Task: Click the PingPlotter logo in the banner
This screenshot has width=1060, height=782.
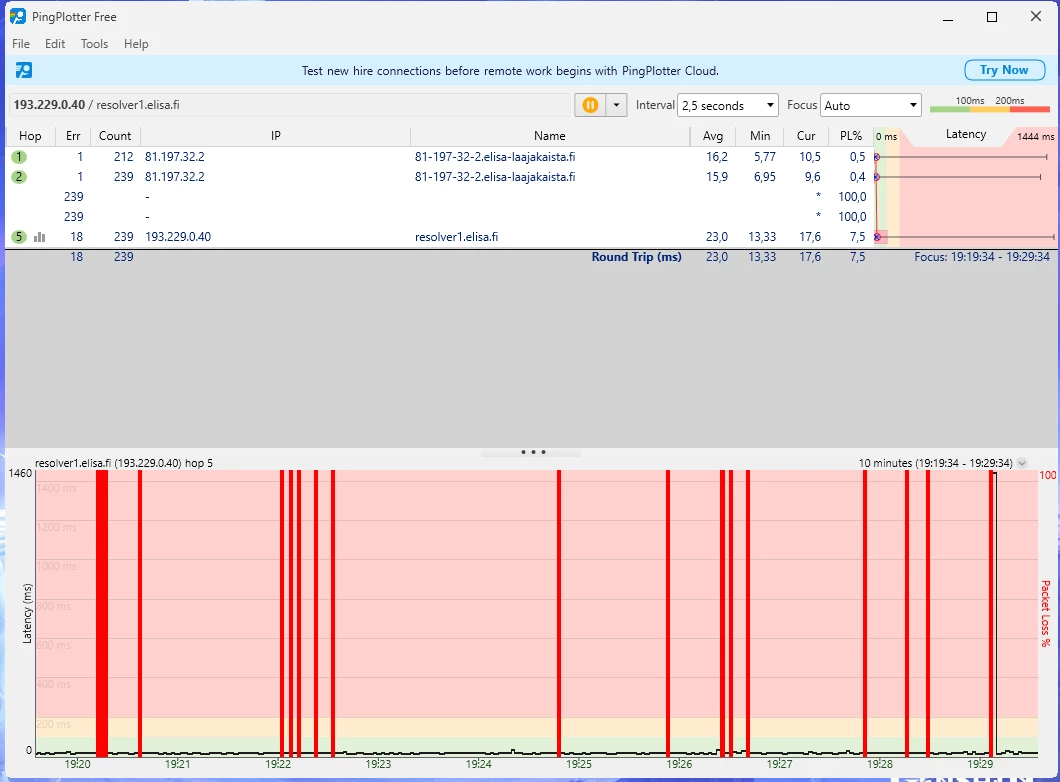Action: [x=24, y=70]
